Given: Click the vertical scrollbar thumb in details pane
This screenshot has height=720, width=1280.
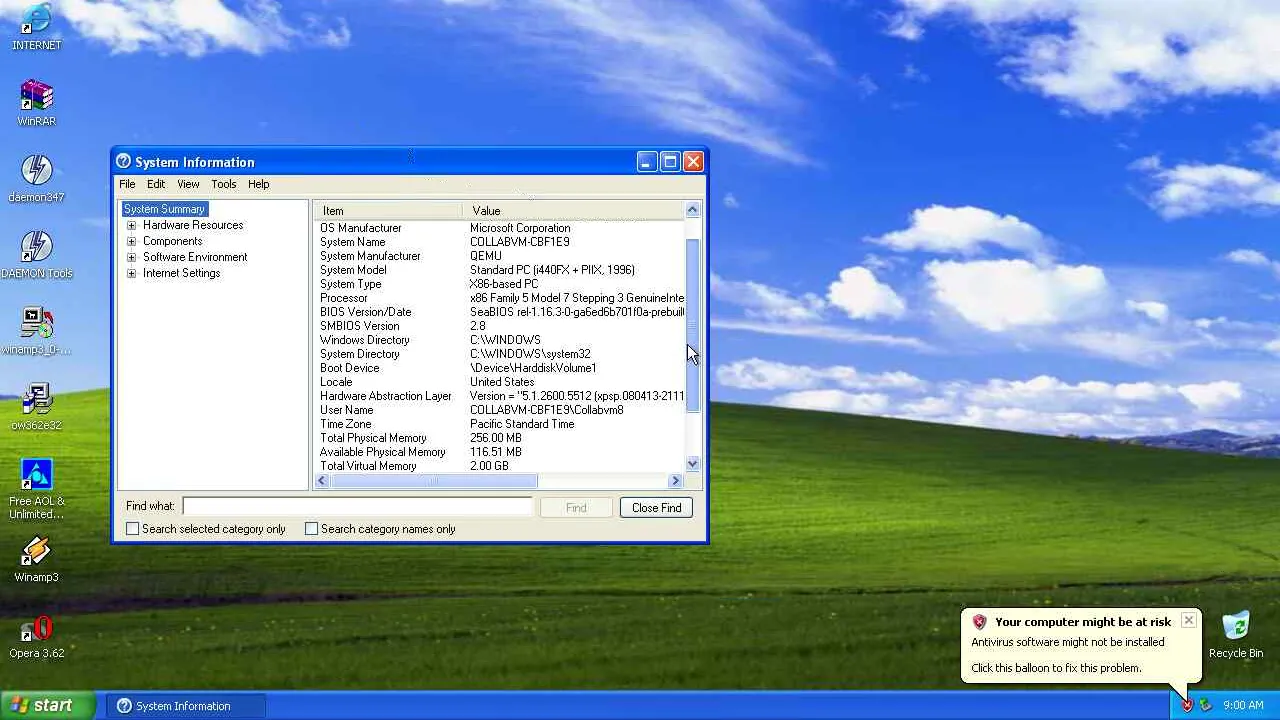Looking at the screenshot, I should click(692, 326).
